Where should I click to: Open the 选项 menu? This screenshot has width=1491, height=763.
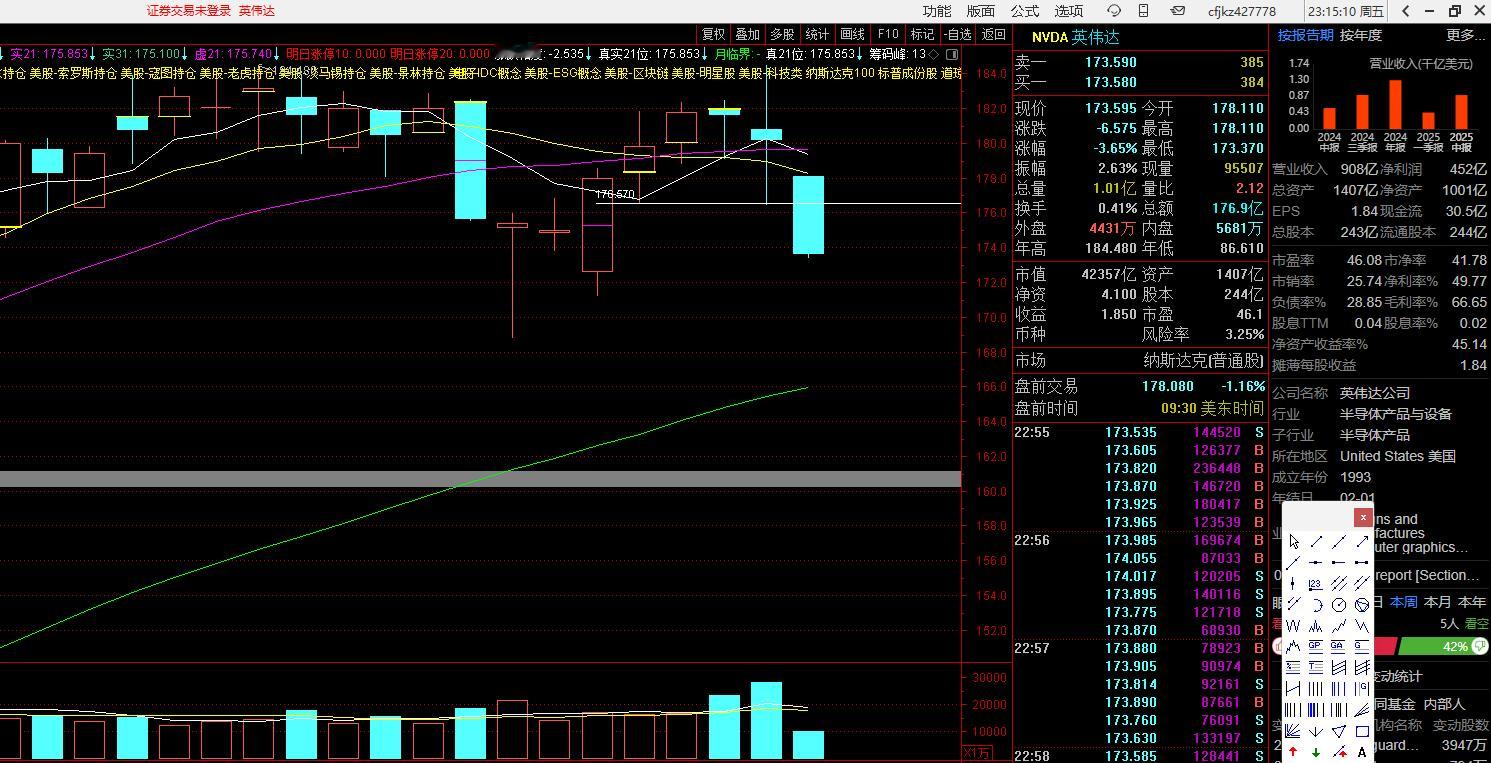[x=1069, y=11]
